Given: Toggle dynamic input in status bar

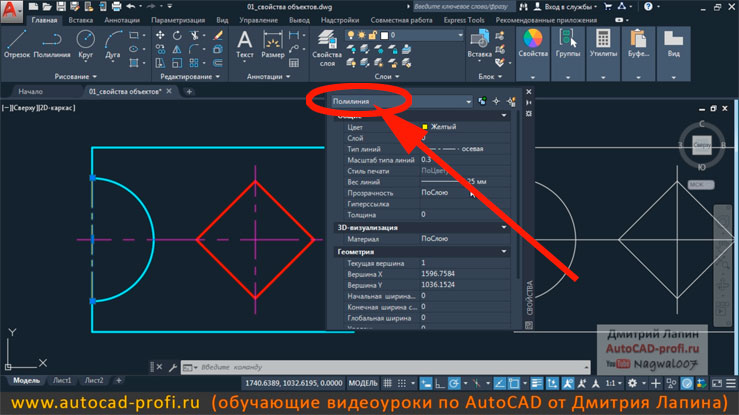Looking at the screenshot, I should pyautogui.click(x=426, y=383).
